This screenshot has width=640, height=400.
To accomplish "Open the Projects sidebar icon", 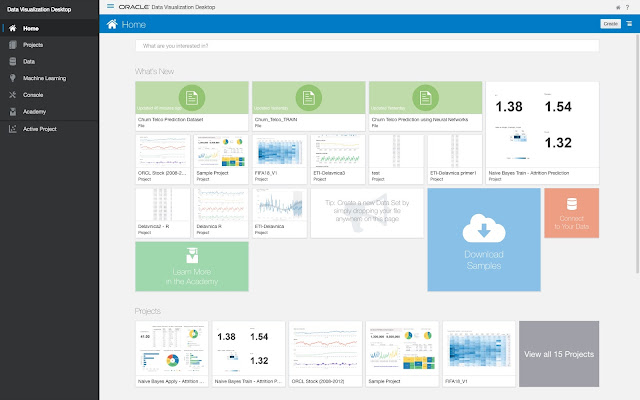I will (x=13, y=45).
